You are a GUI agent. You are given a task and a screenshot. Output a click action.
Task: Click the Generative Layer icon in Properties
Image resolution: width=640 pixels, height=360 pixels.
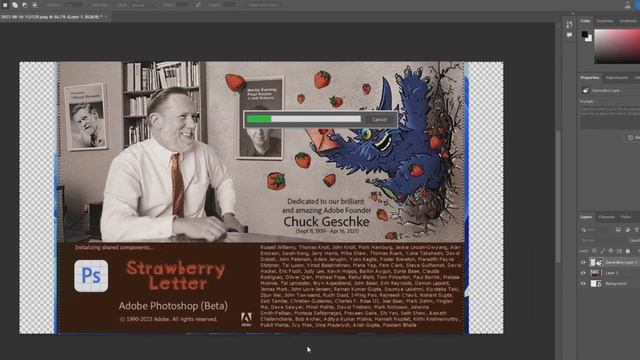(x=586, y=91)
